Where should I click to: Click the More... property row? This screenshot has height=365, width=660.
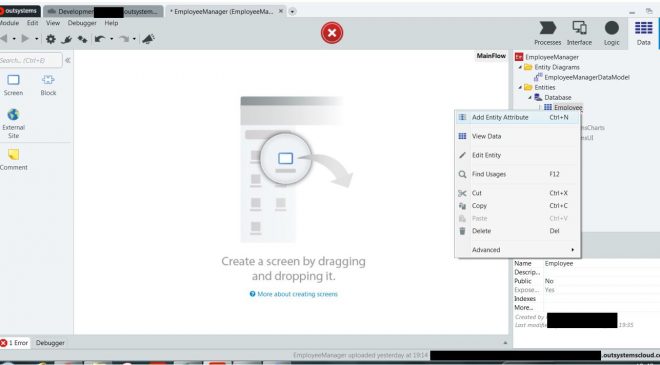pos(586,308)
